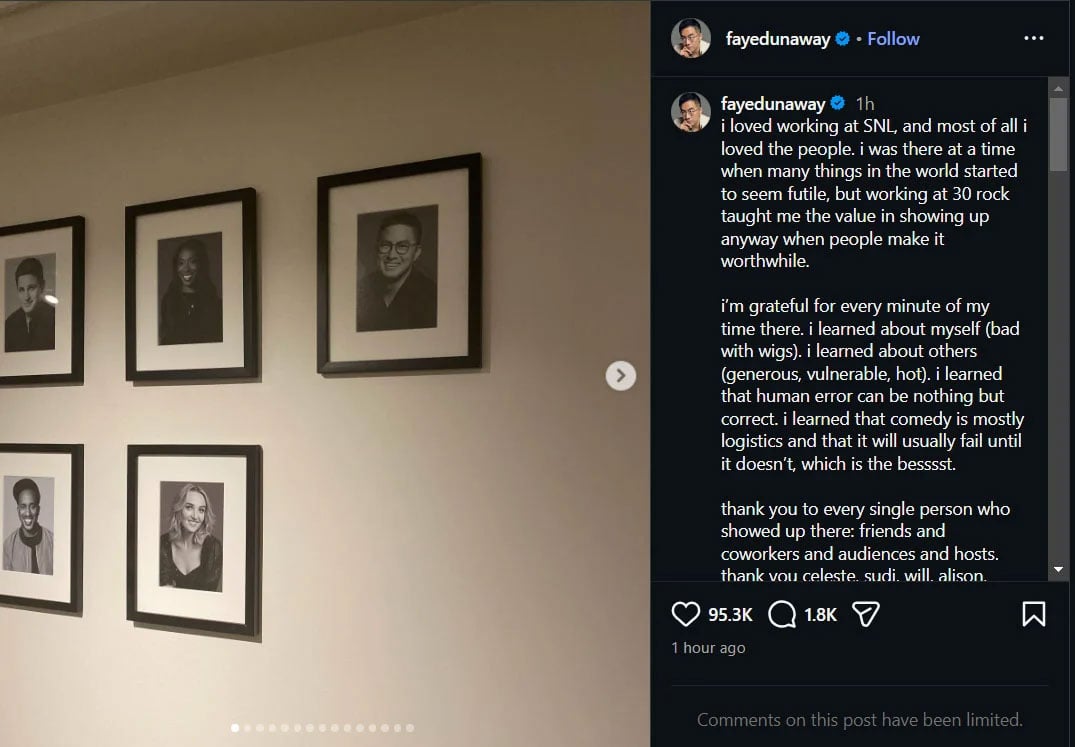Save the post with the bookmark icon
The height and width of the screenshot is (747, 1075).
(1034, 614)
